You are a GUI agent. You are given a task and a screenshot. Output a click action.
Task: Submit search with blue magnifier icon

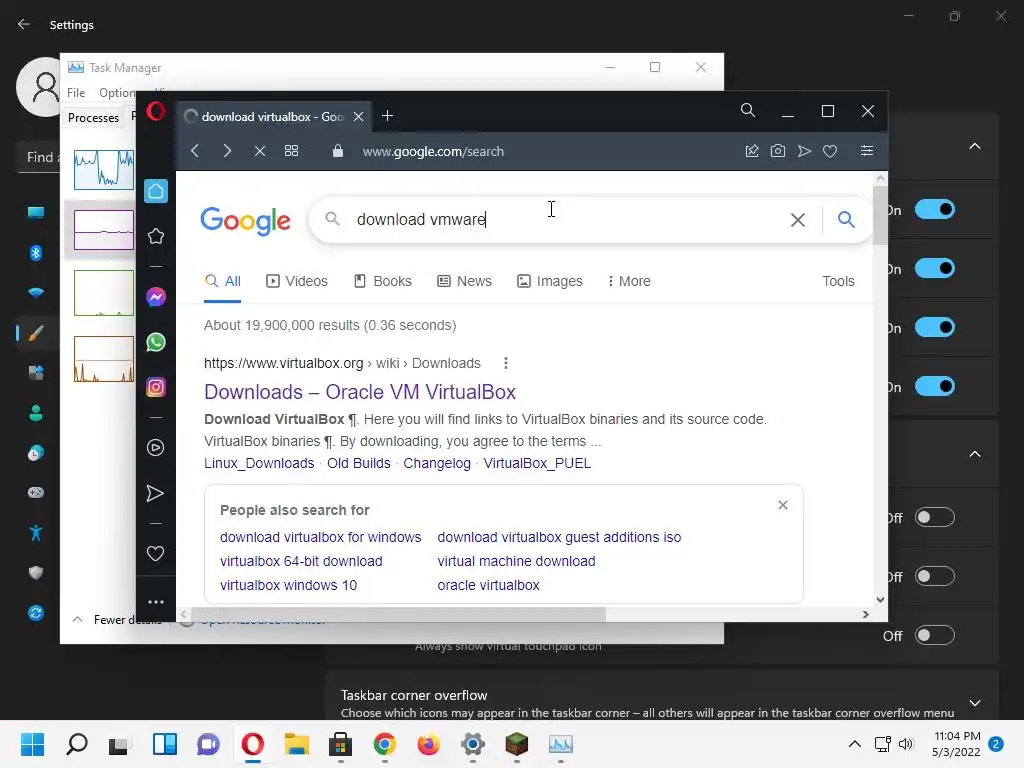pos(846,219)
